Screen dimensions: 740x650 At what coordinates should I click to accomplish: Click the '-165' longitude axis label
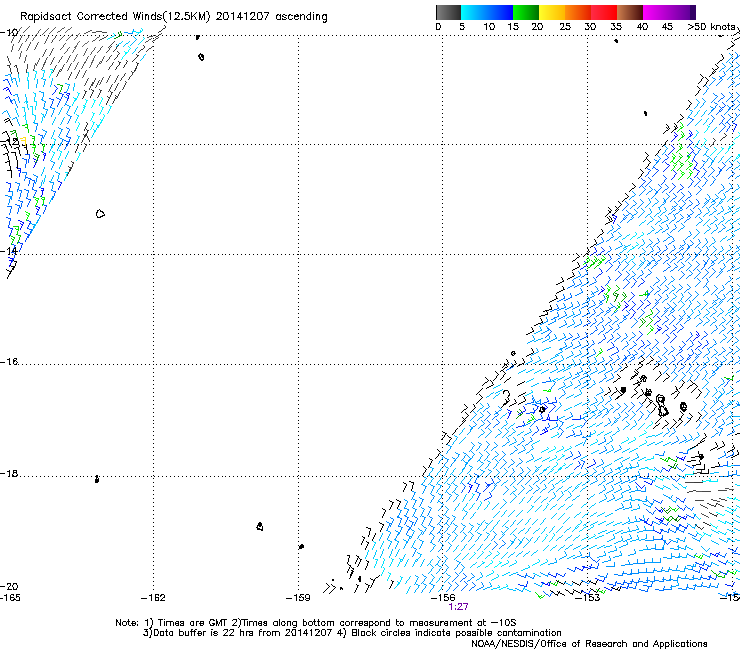[10, 598]
